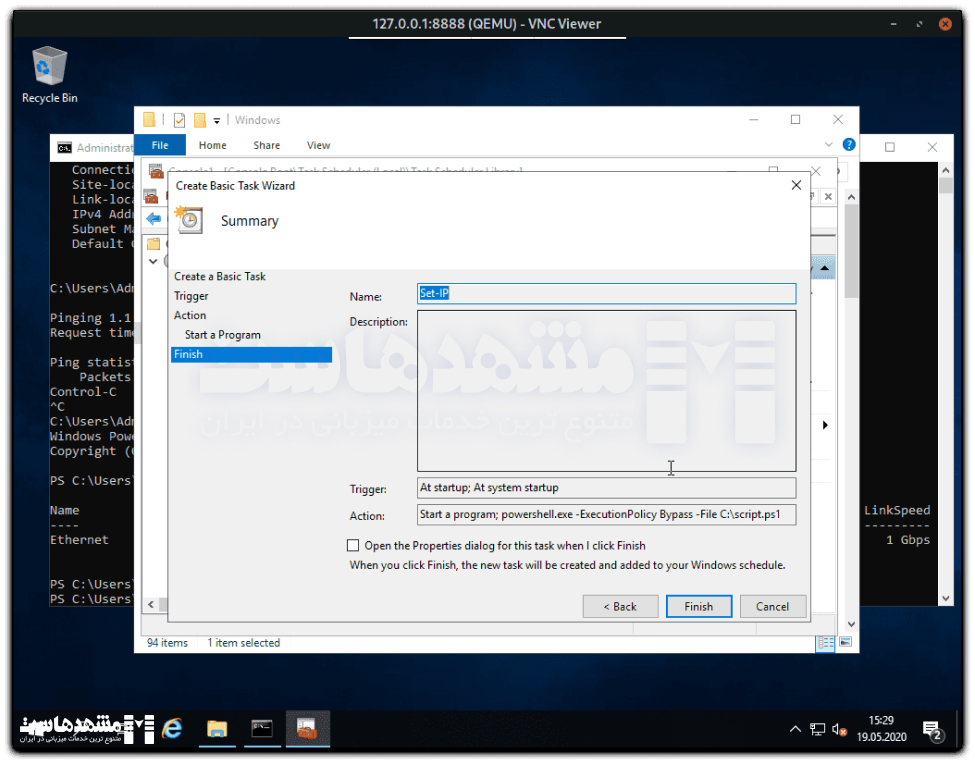Click the Finish button in the wizard
The image size is (975, 765).
699,606
